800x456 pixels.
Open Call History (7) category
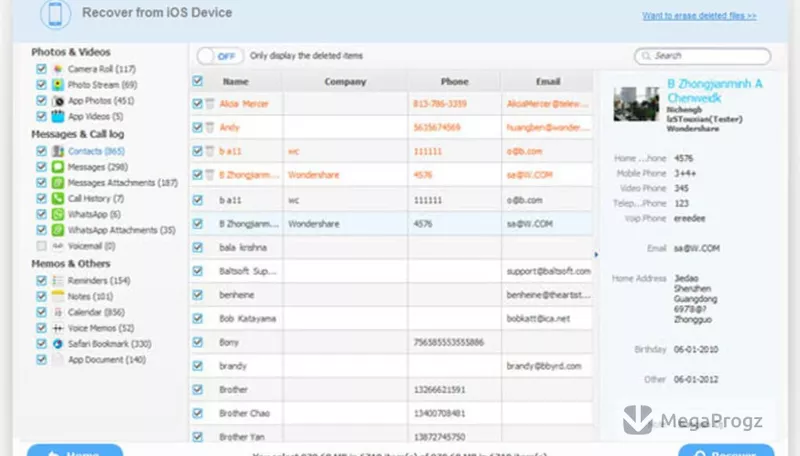click(96, 198)
